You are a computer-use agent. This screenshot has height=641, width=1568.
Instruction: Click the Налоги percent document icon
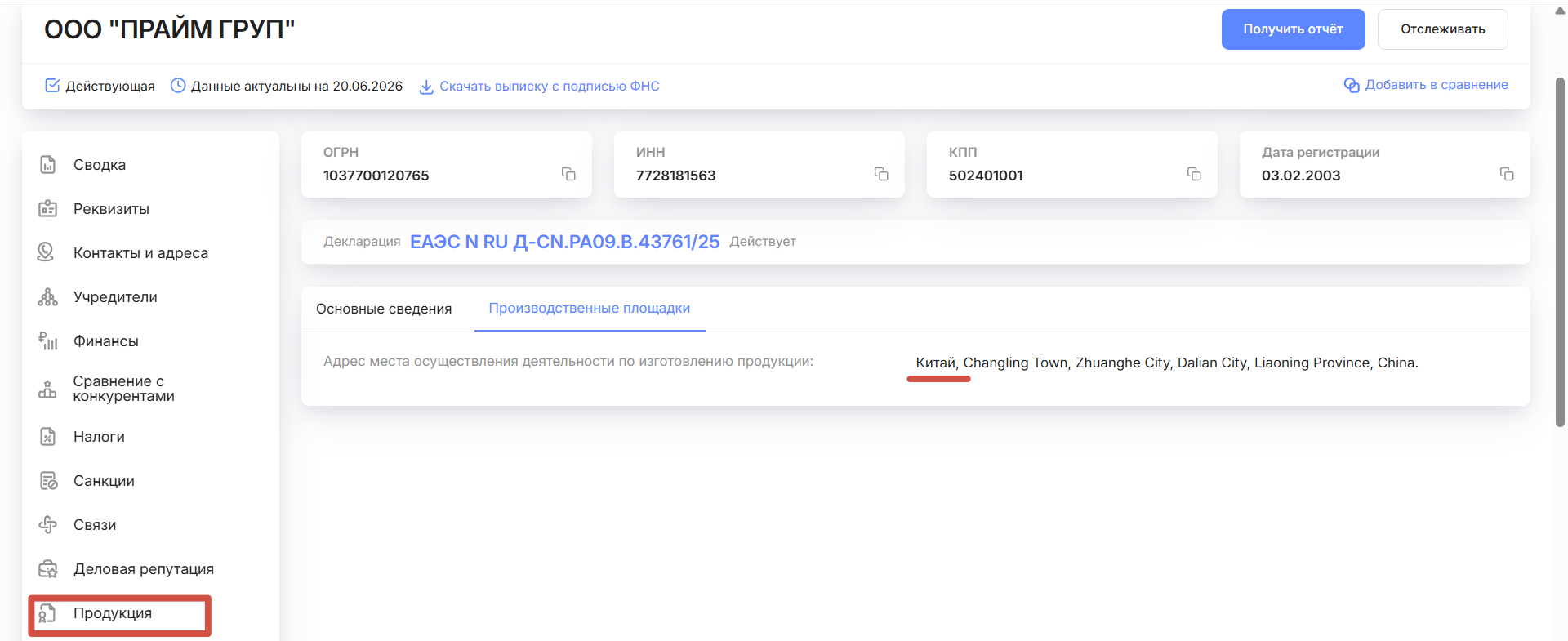pos(48,437)
